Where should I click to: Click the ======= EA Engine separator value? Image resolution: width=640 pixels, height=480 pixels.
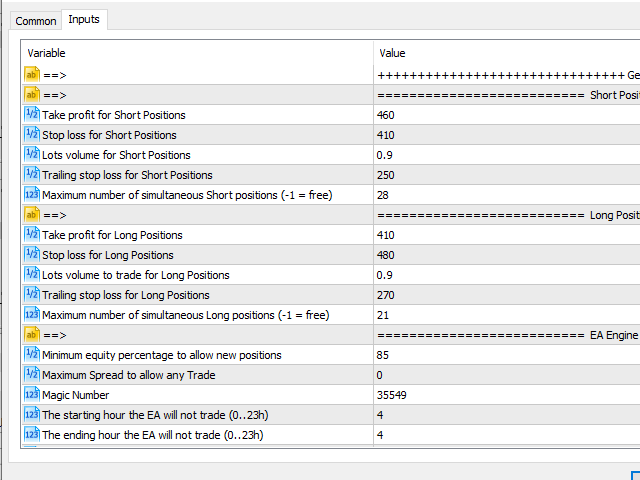coord(508,335)
